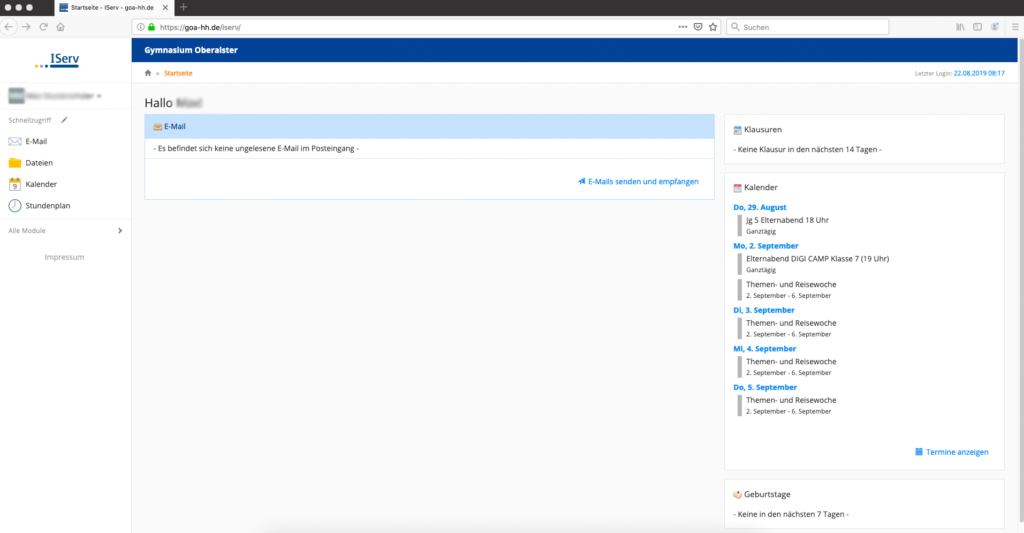The image size is (1024, 533).
Task: Click the Gymnasium Oberalster title
Action: click(x=191, y=50)
